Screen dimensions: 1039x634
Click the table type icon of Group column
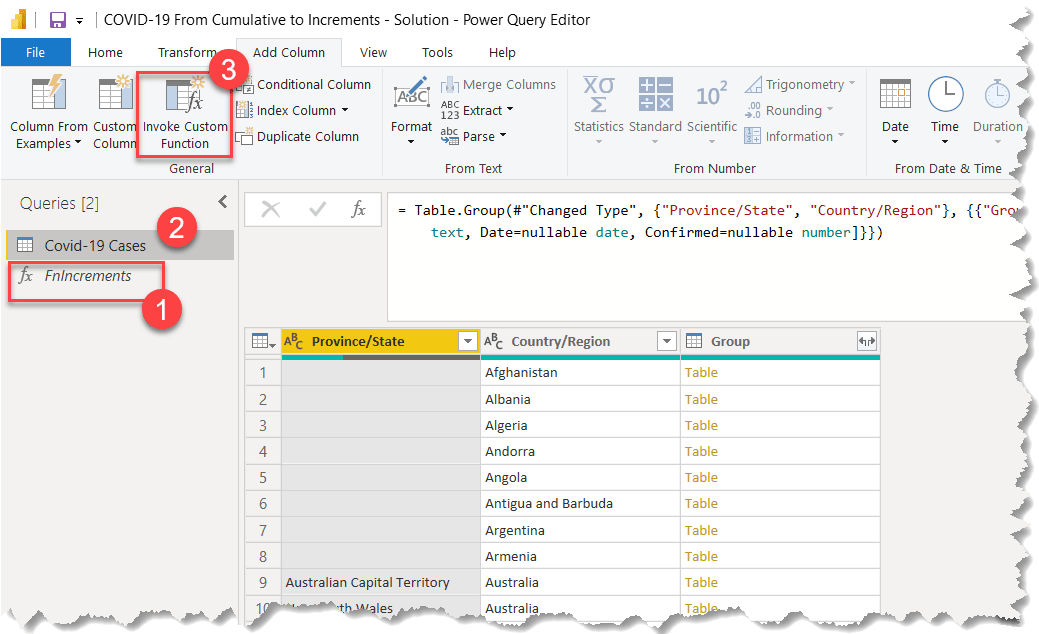[x=694, y=341]
